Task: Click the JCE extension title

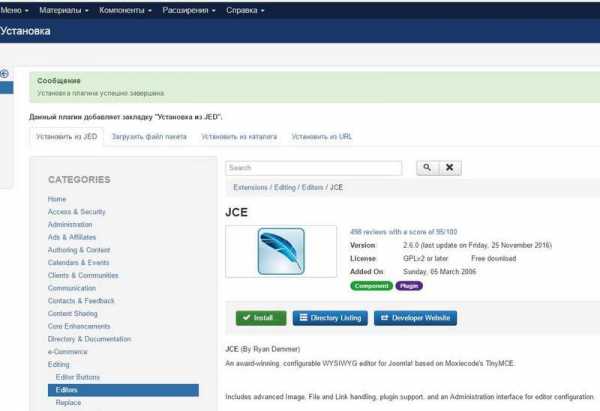Action: tap(236, 212)
